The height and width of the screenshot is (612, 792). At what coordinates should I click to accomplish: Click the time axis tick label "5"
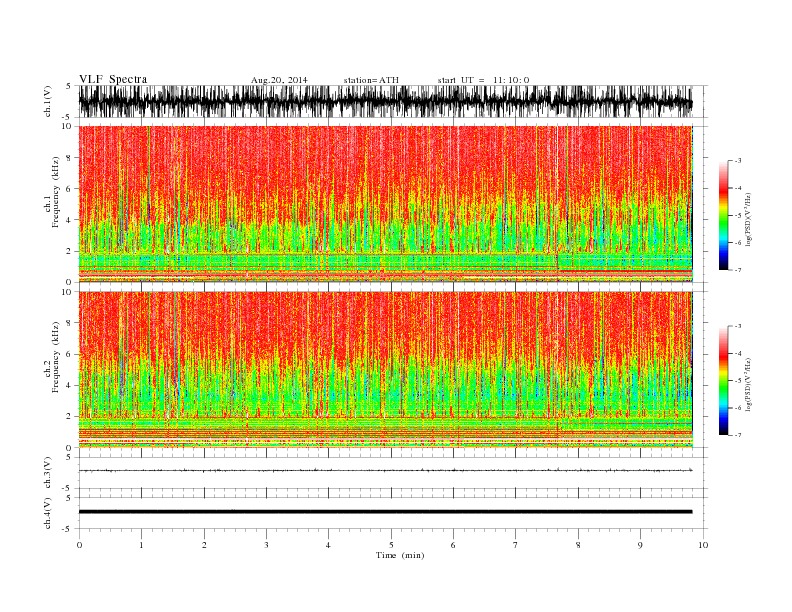click(x=391, y=545)
